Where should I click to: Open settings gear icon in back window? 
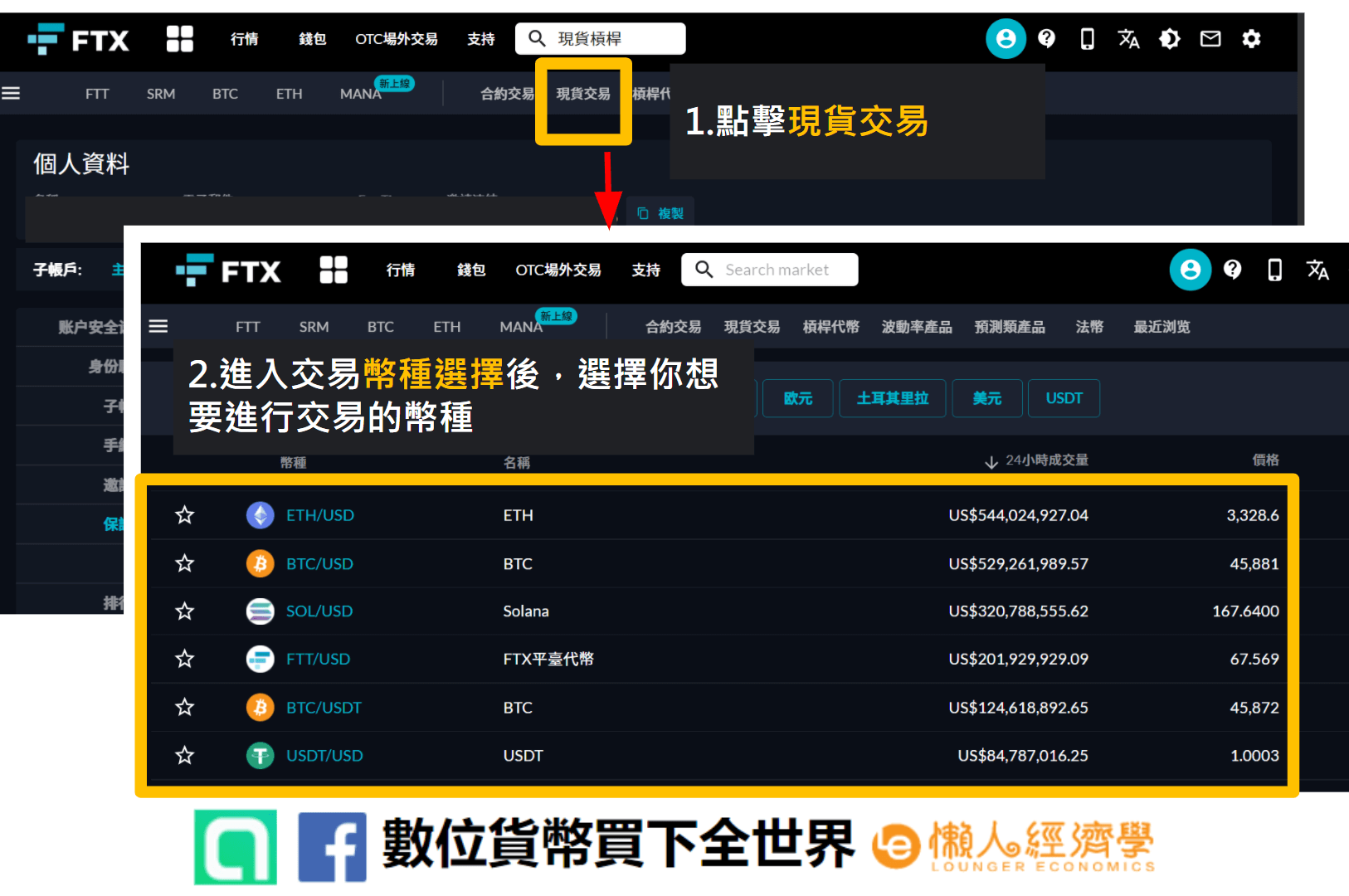1251,38
